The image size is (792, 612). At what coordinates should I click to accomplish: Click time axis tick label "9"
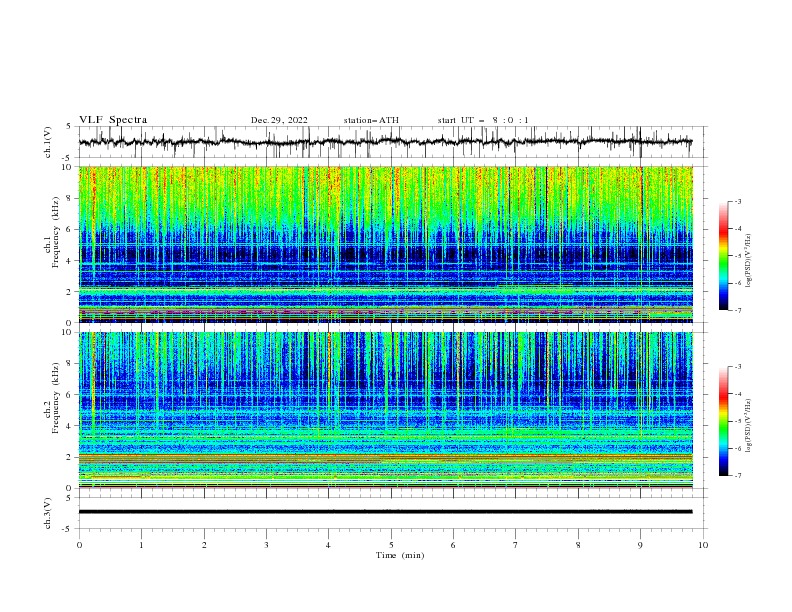click(x=640, y=545)
